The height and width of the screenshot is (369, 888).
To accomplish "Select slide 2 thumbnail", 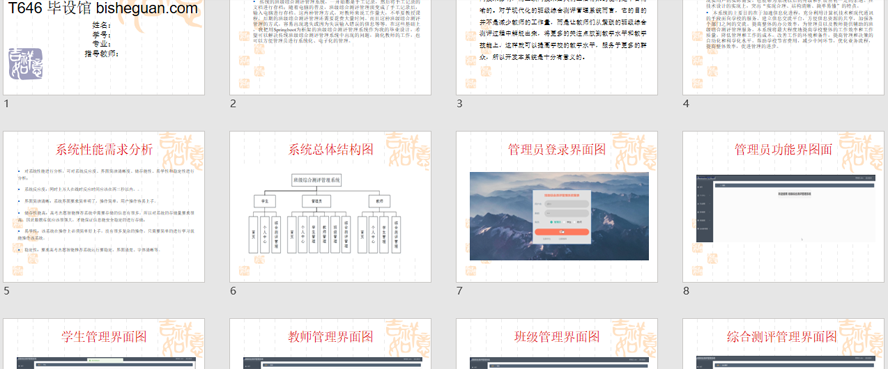I will (330, 48).
